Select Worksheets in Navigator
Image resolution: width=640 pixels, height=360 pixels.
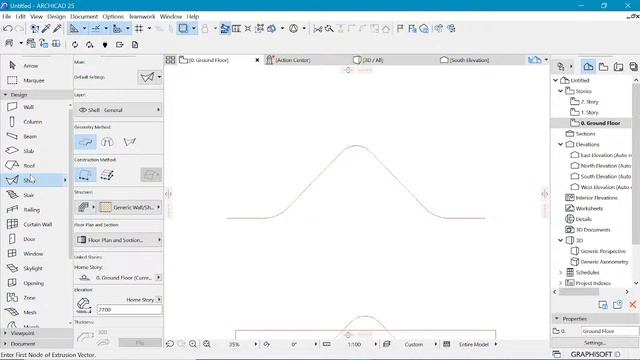tap(589, 208)
